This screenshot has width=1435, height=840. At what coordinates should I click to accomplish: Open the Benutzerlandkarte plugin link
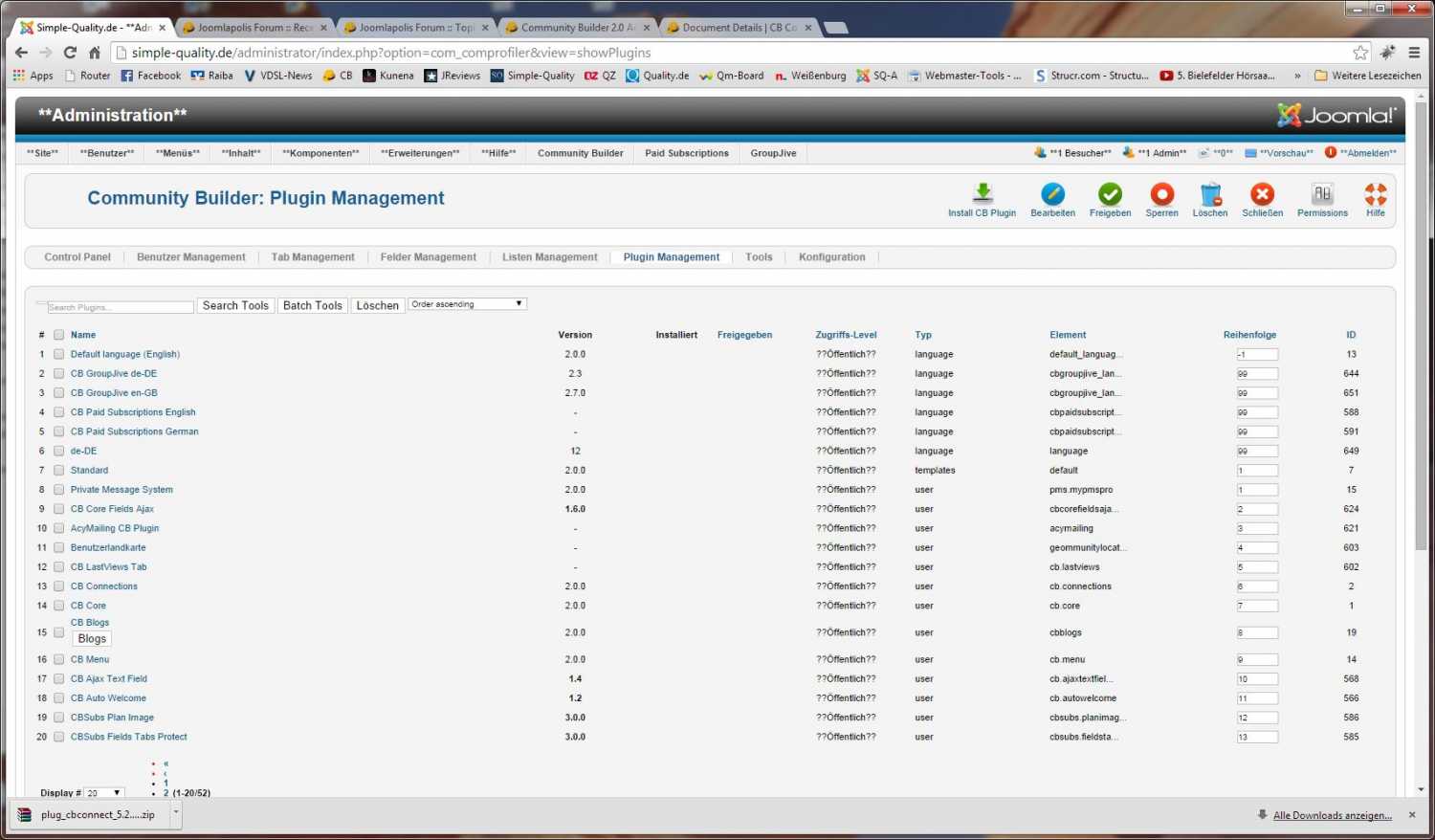pyautogui.click(x=108, y=548)
